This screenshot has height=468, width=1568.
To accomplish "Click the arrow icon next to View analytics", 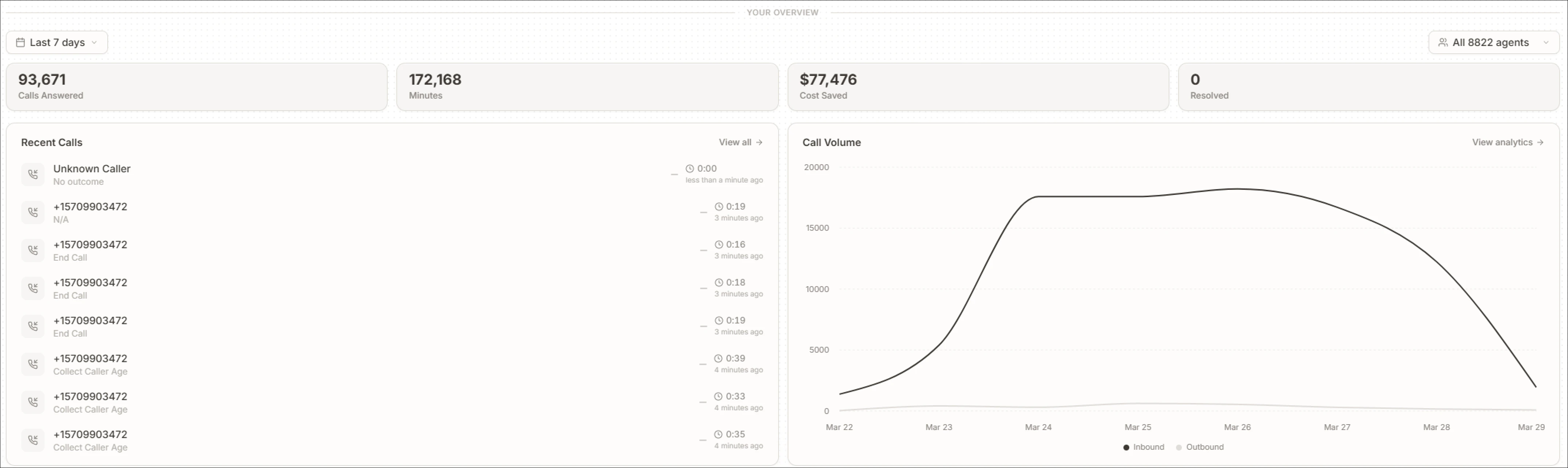I will [1540, 142].
